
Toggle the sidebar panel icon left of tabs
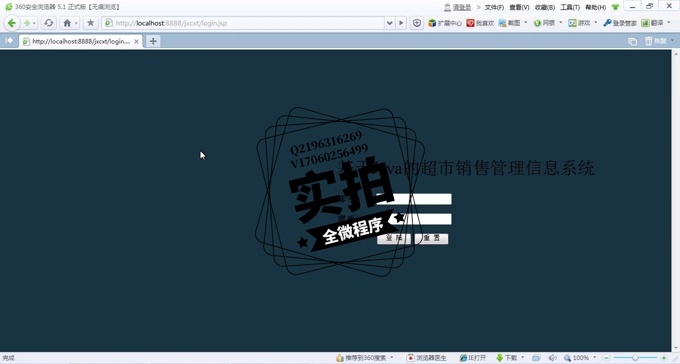pyautogui.click(x=9, y=41)
